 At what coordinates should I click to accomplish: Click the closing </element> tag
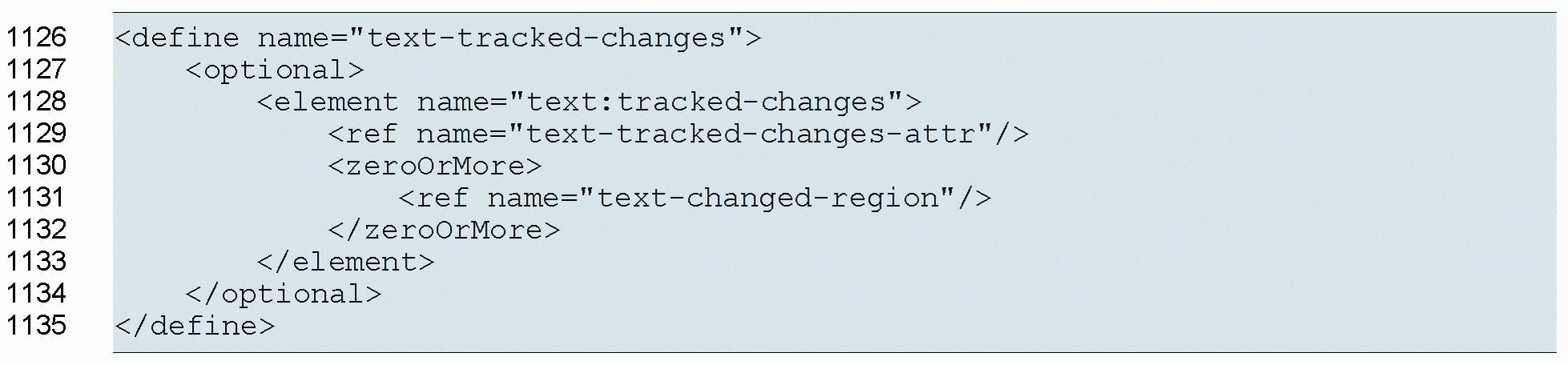[x=345, y=263]
